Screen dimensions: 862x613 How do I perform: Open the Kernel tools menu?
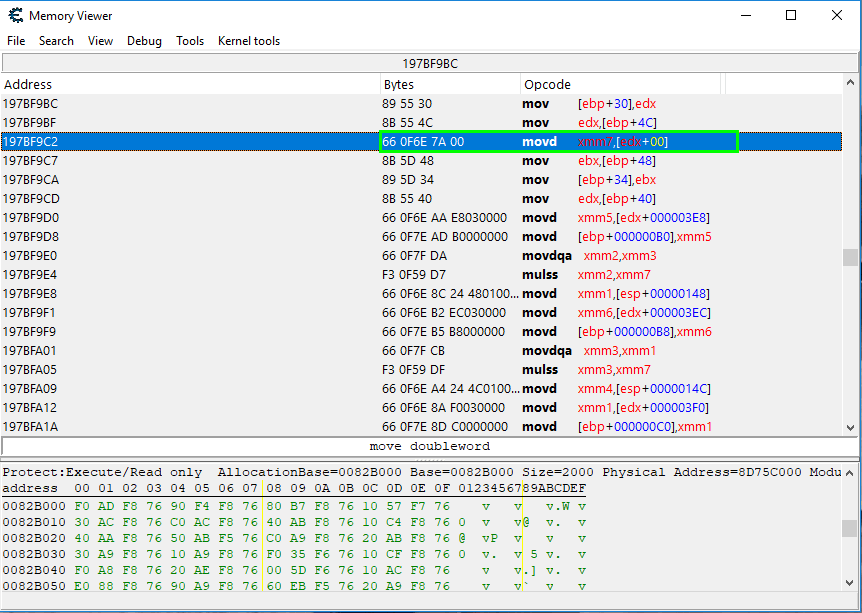click(249, 41)
